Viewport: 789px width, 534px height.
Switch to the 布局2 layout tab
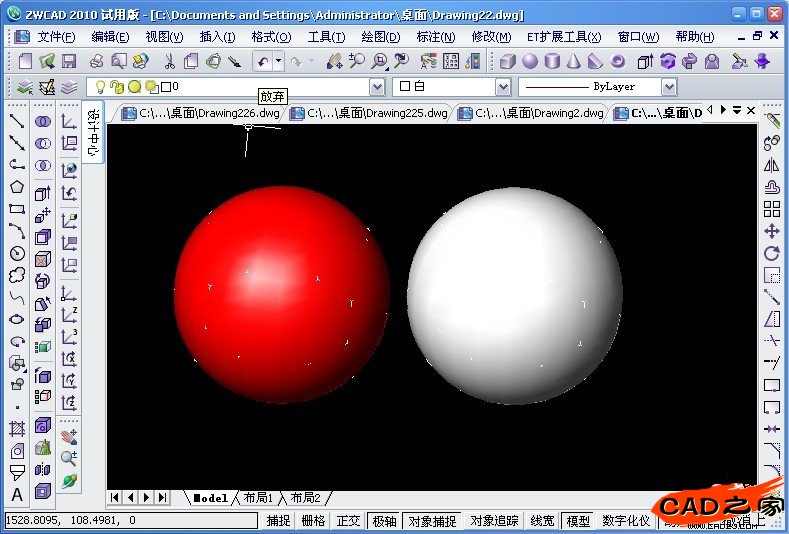(305, 498)
